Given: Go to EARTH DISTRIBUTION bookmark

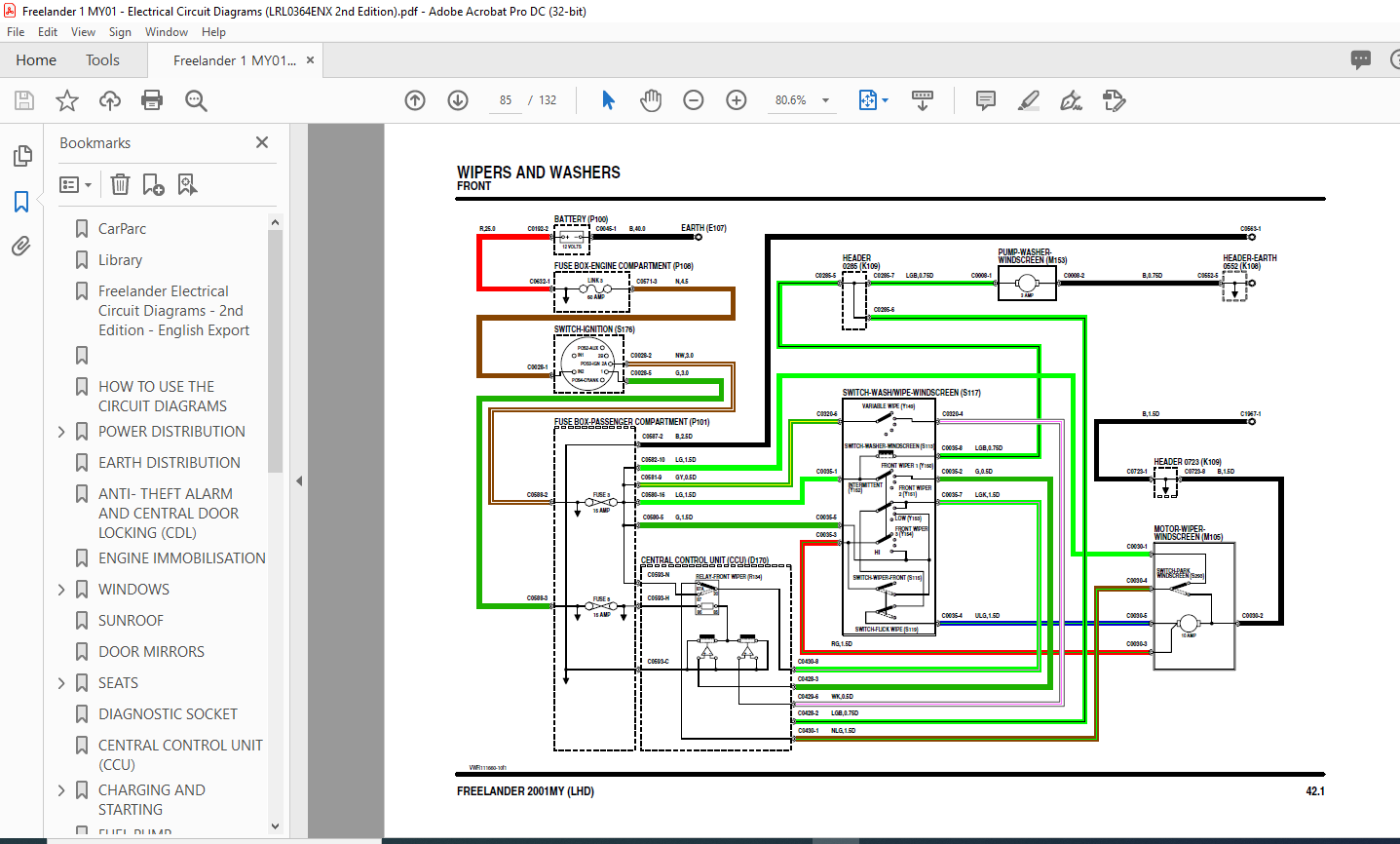Looking at the screenshot, I should [x=170, y=463].
